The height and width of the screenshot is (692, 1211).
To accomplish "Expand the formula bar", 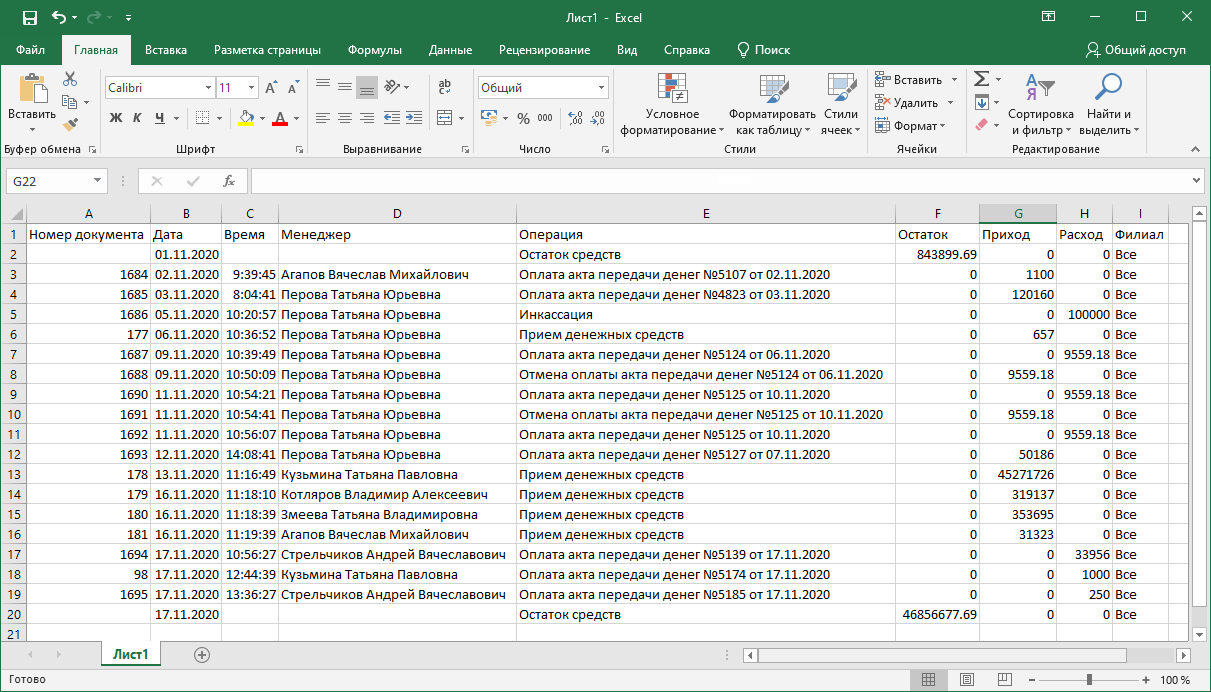I will coord(1197,181).
